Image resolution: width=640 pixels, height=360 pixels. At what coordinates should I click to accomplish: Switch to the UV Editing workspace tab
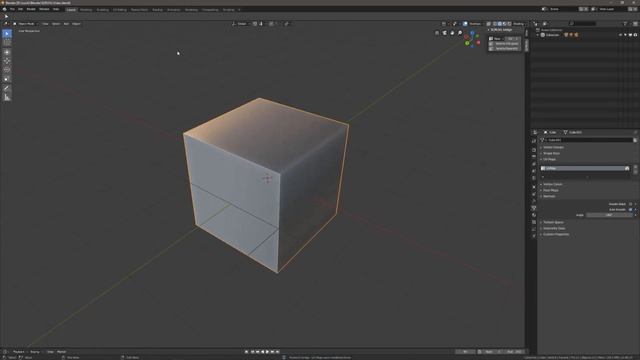(x=120, y=9)
